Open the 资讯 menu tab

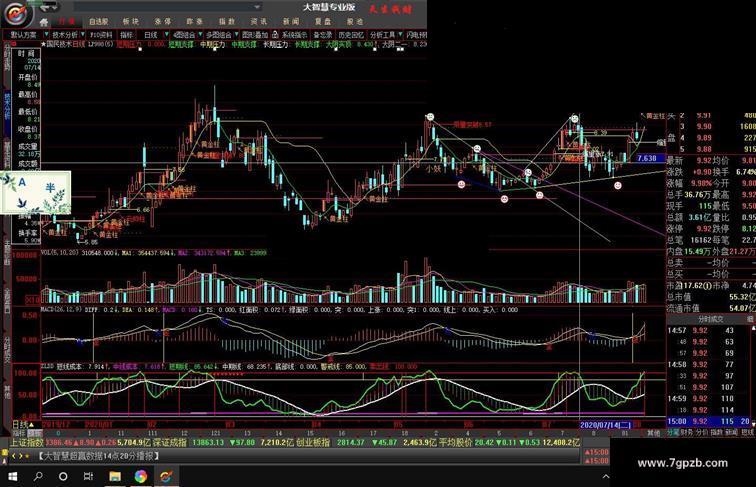[x=258, y=22]
